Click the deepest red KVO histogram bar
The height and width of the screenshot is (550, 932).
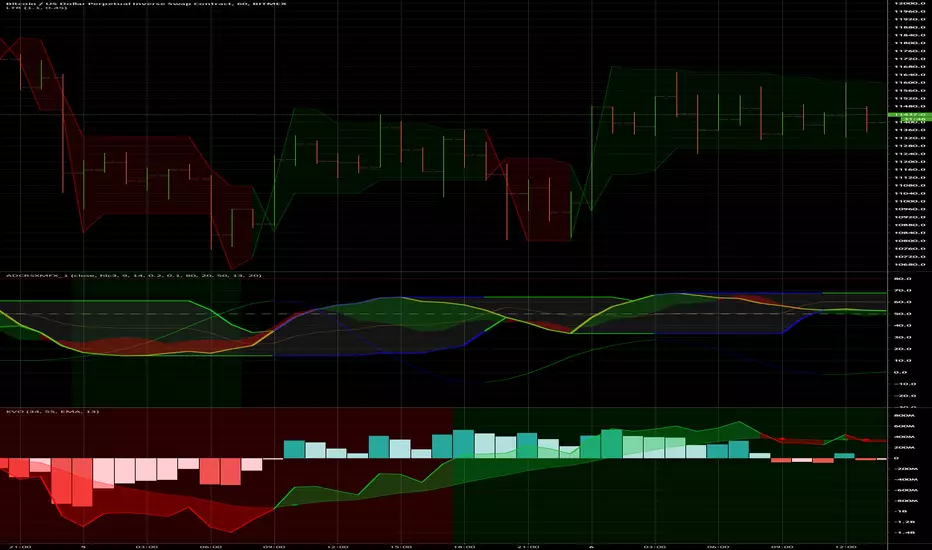pos(82,482)
